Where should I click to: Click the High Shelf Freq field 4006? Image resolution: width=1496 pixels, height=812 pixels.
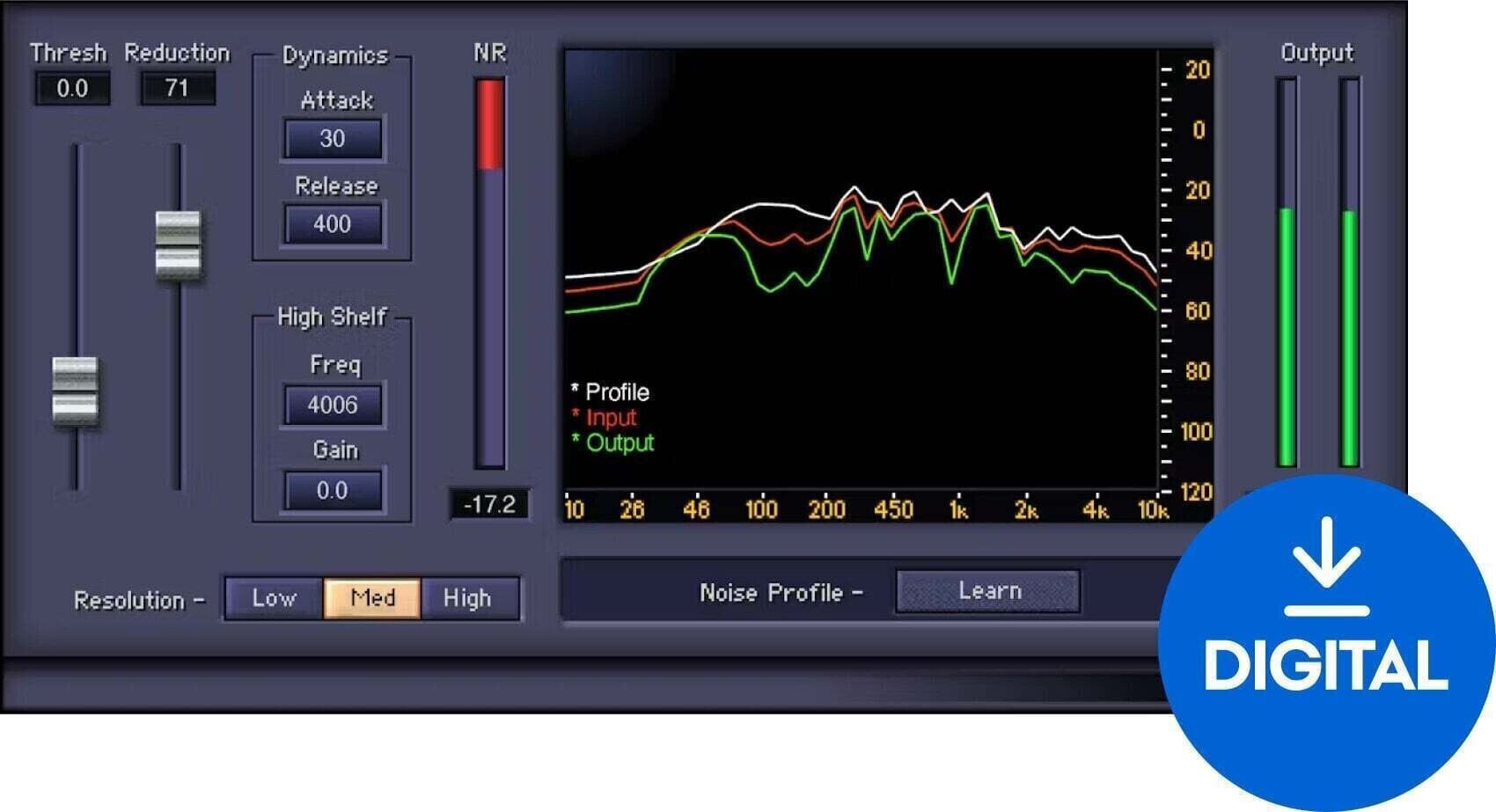(x=333, y=406)
